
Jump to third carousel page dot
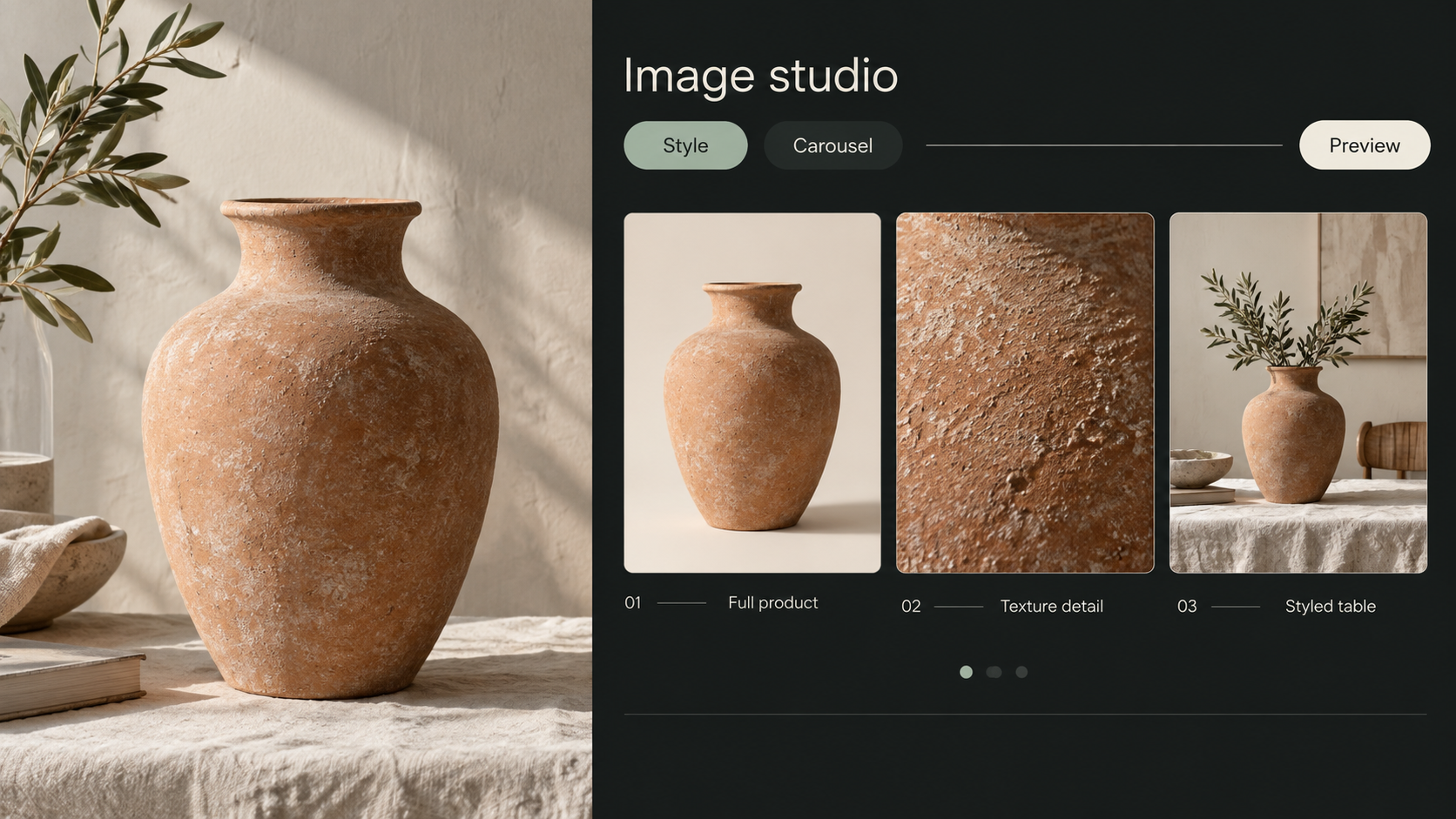click(1021, 672)
